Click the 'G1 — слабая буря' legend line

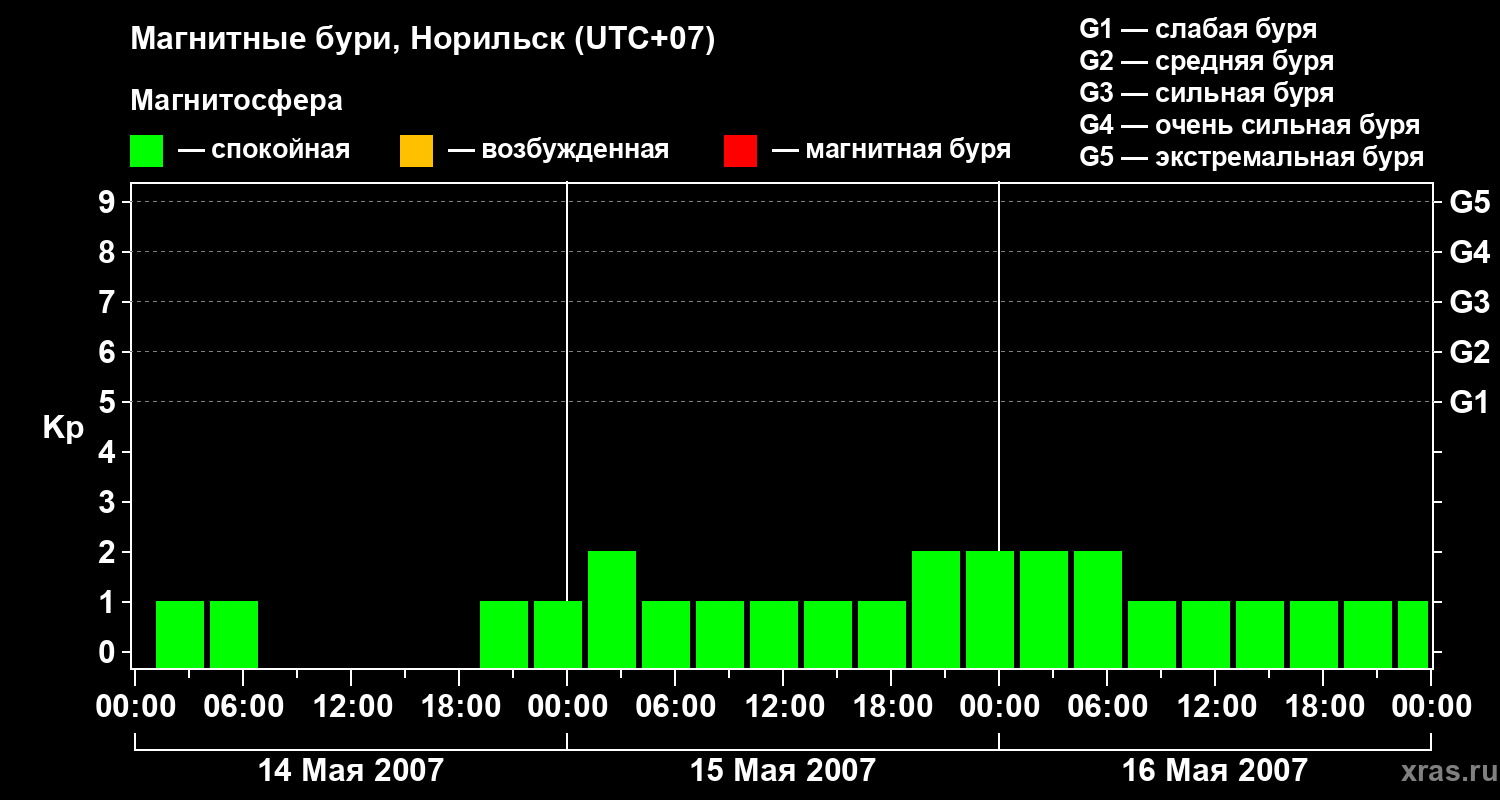(1198, 28)
